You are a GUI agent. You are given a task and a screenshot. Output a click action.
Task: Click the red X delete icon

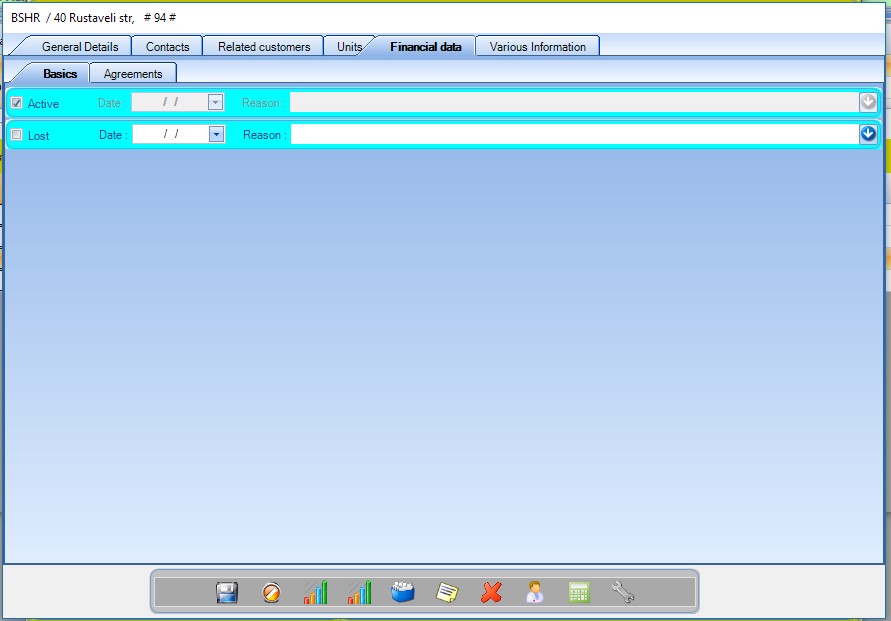(x=491, y=593)
